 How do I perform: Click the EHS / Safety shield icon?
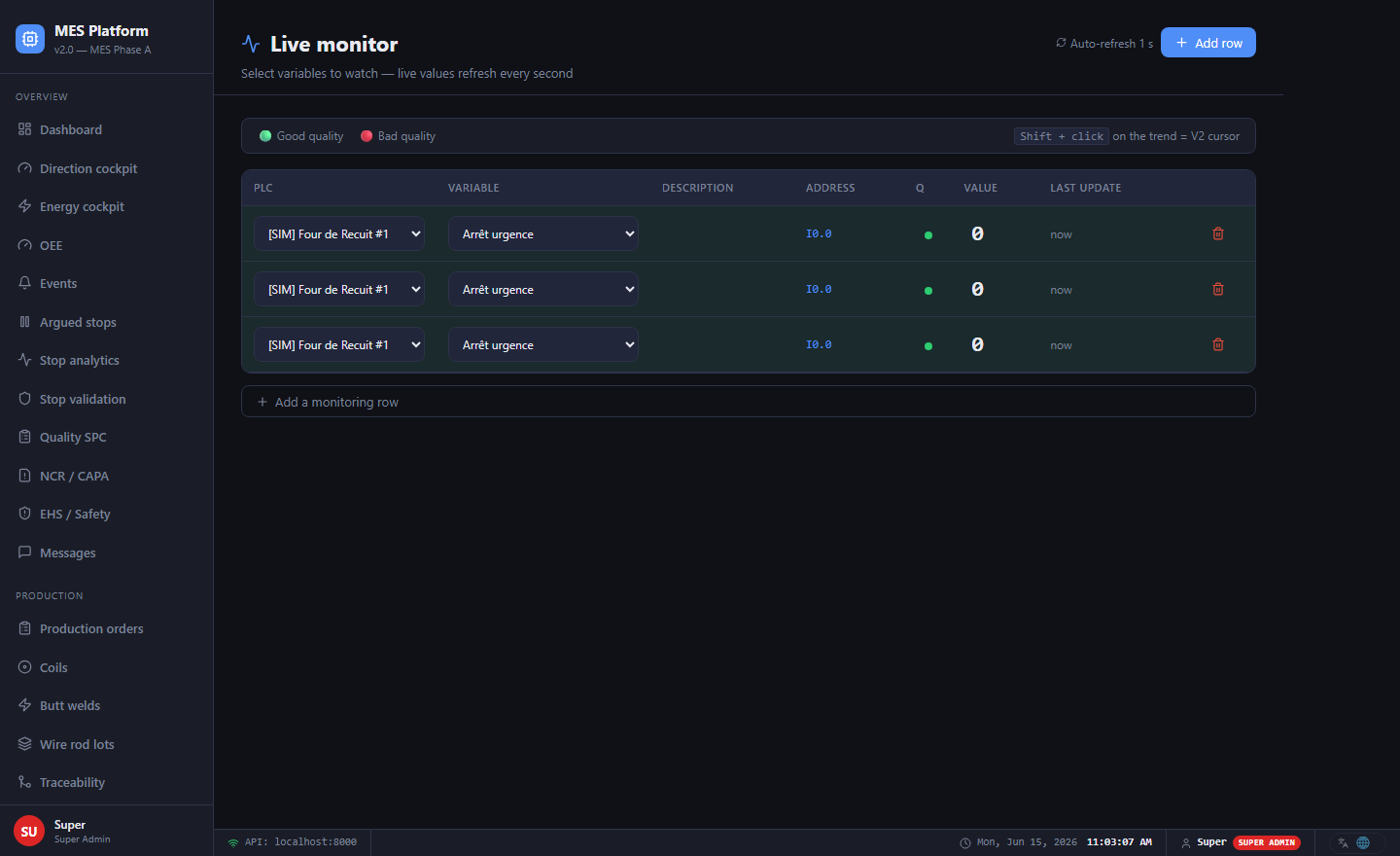(x=25, y=514)
